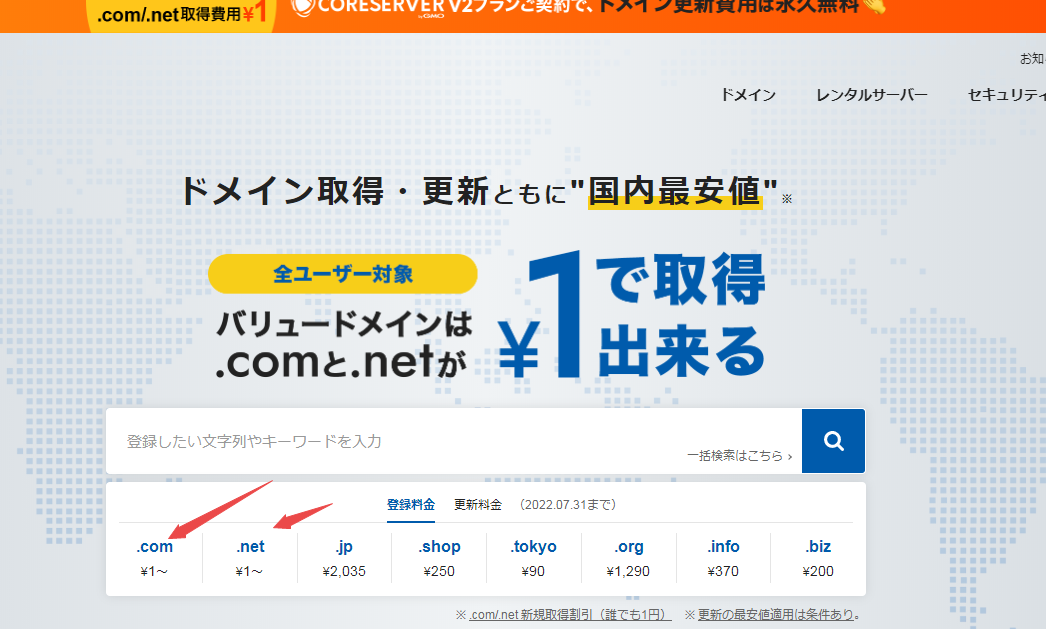This screenshot has height=629, width=1046.
Task: Open the セキュリティ navigation menu
Action: tap(1005, 95)
